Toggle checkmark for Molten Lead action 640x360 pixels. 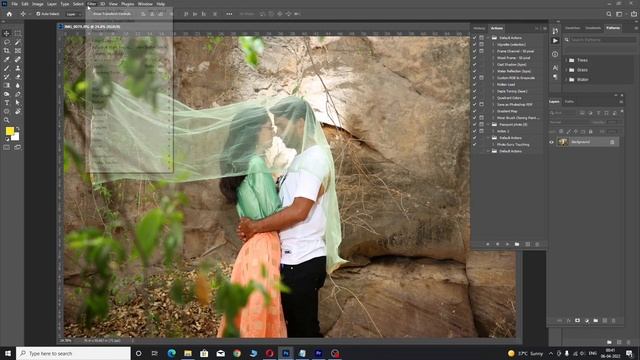474,84
